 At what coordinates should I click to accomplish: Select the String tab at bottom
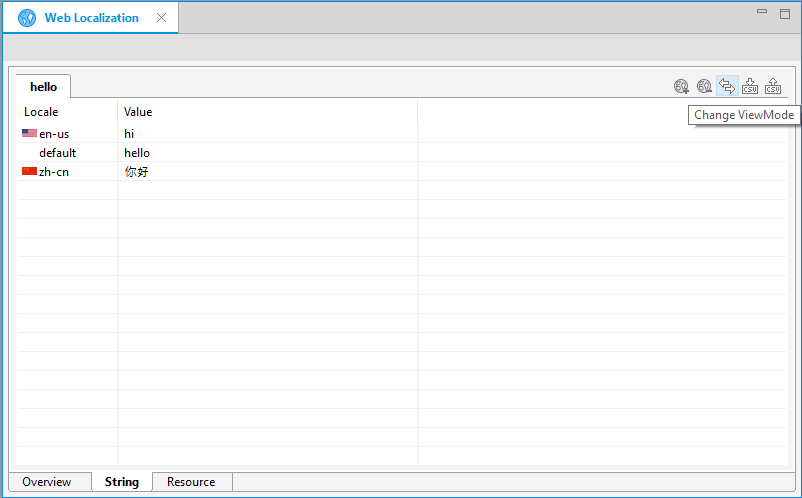point(121,482)
